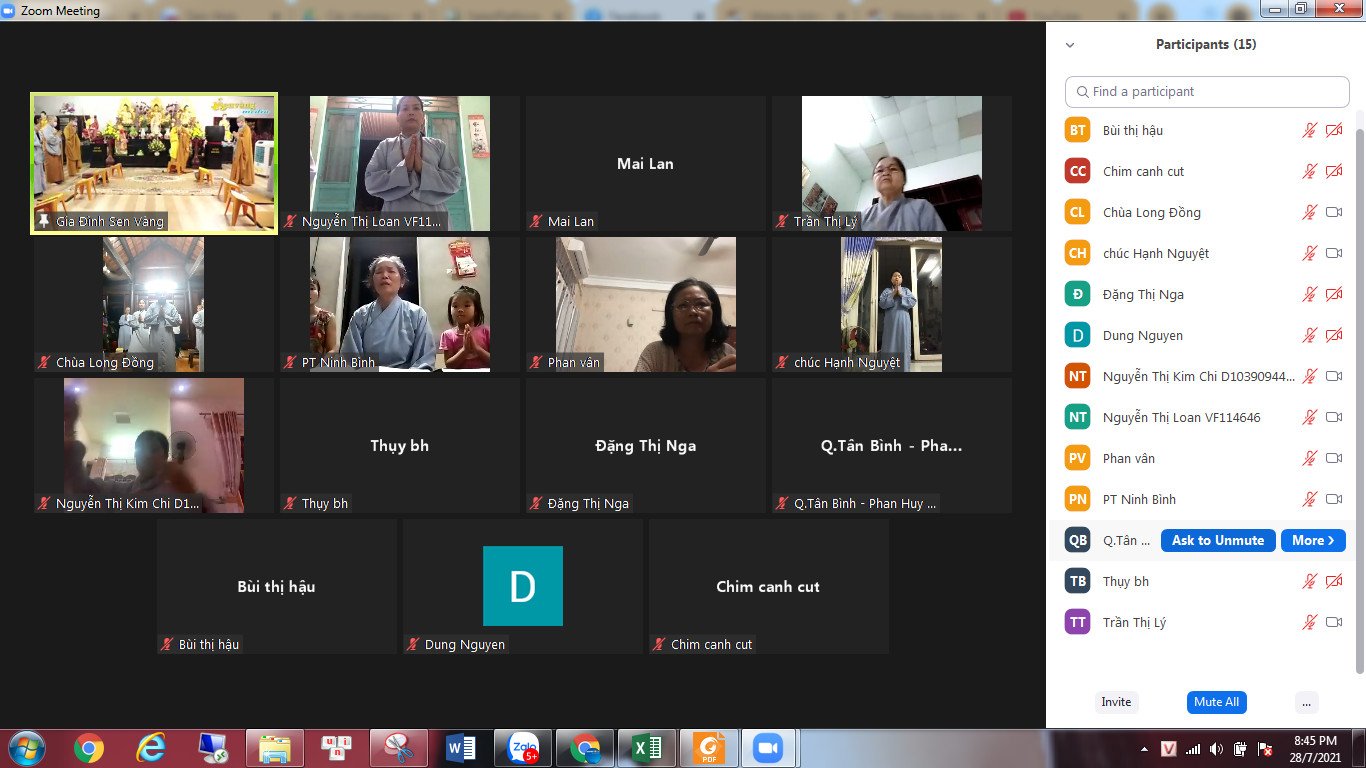The width and height of the screenshot is (1366, 768).
Task: Click the Gia Đình Sen Vàng video tile
Action: [154, 163]
